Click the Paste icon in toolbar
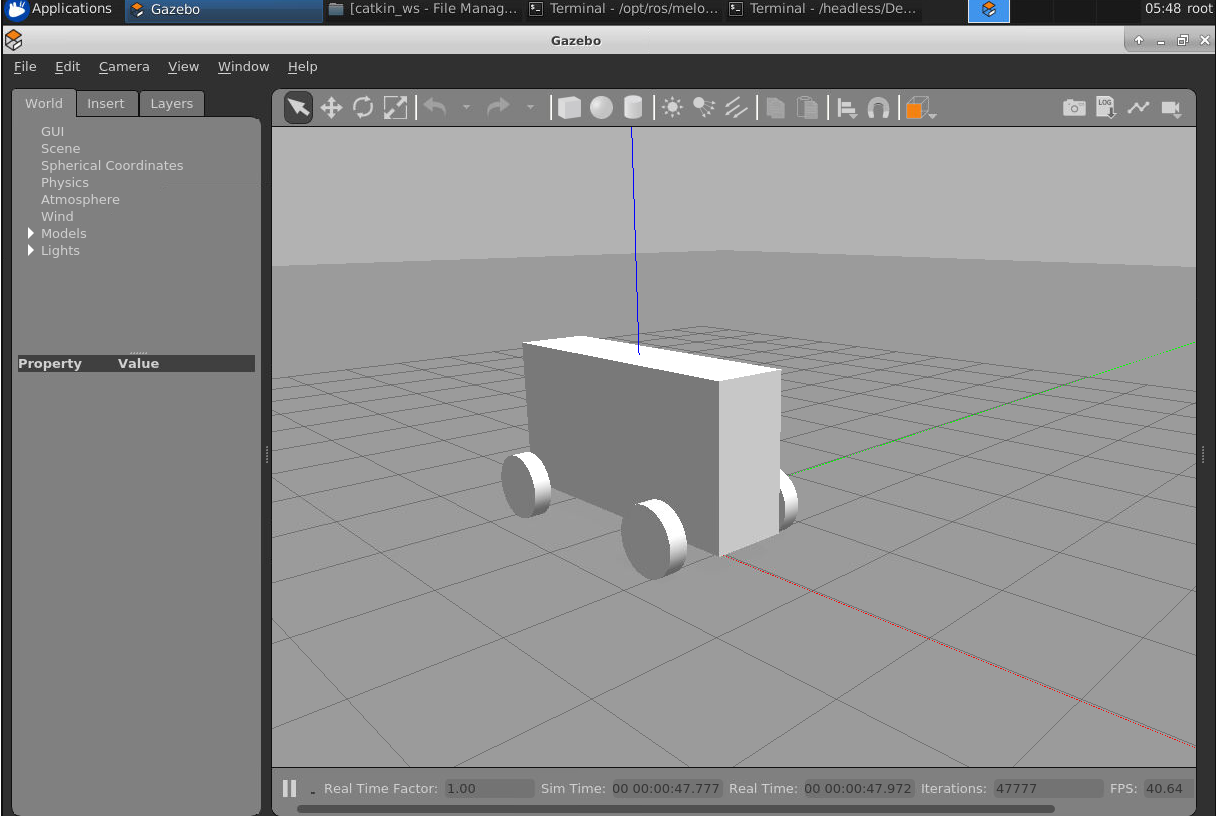 807,108
